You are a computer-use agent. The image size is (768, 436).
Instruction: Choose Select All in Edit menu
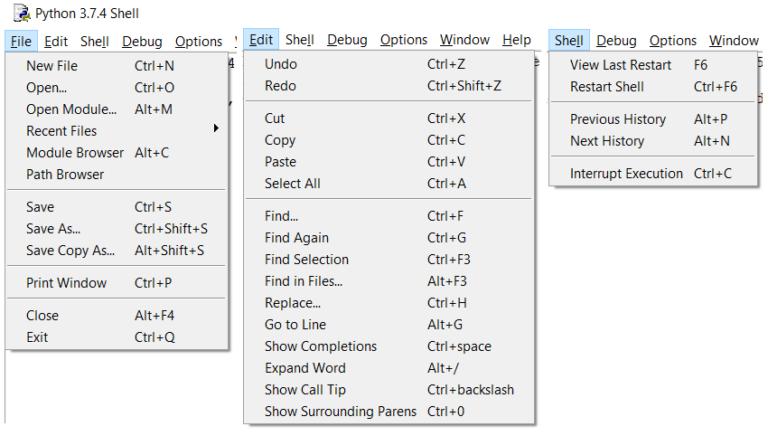coord(292,183)
